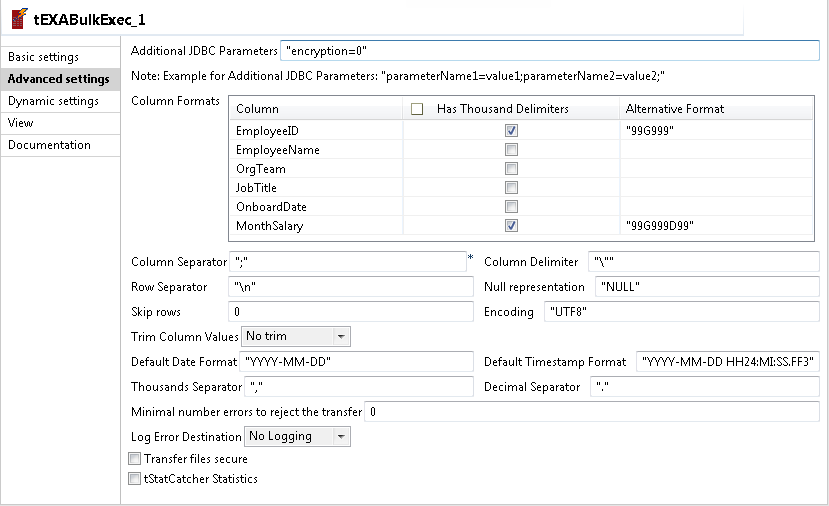
Task: Click the Null representation field
Action: tap(706, 287)
